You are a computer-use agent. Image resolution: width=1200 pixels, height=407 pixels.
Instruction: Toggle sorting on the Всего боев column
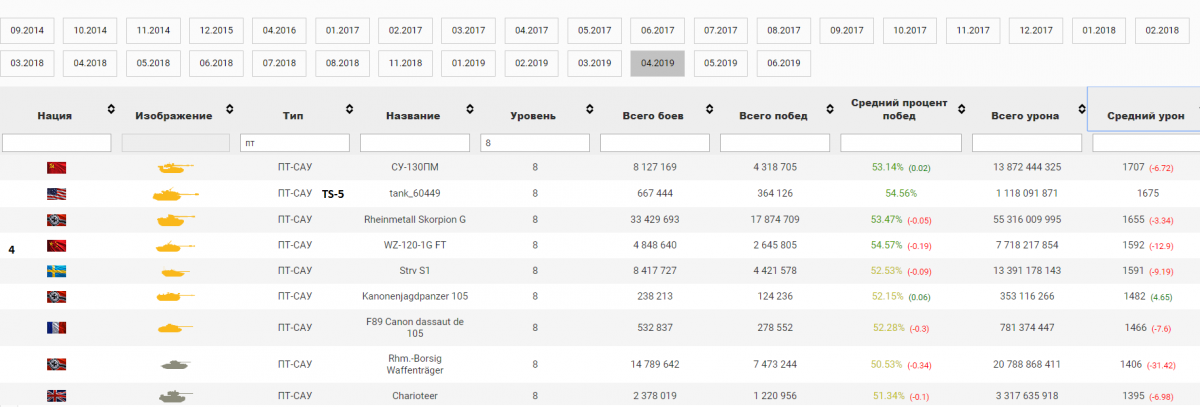[709, 109]
